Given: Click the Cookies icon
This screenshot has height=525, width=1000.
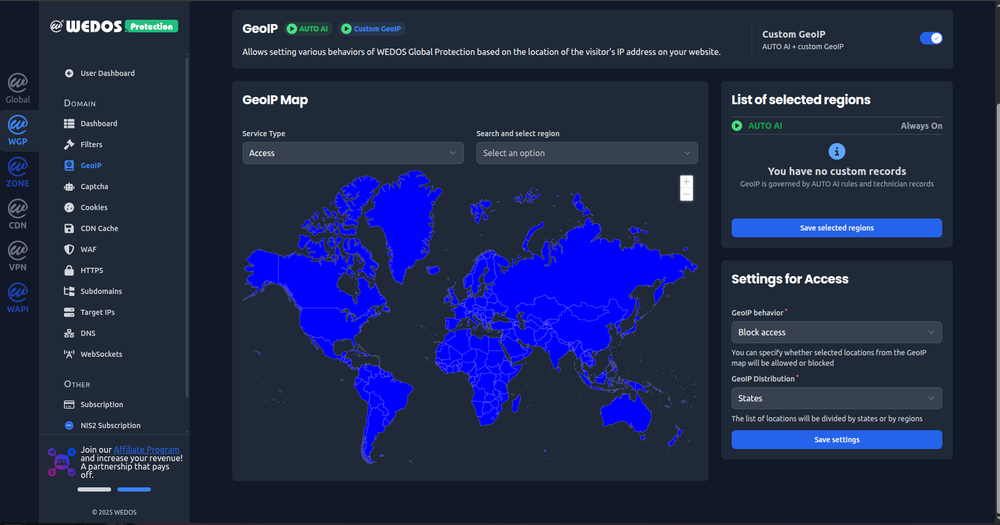Looking at the screenshot, I should pos(69,207).
